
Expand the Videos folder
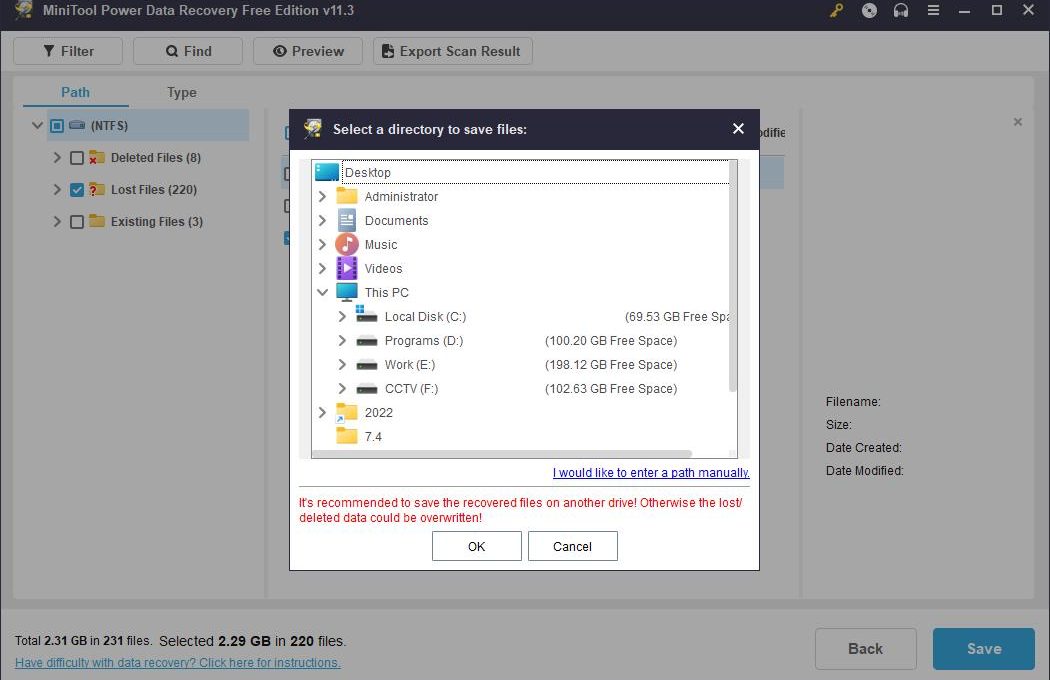click(x=322, y=269)
